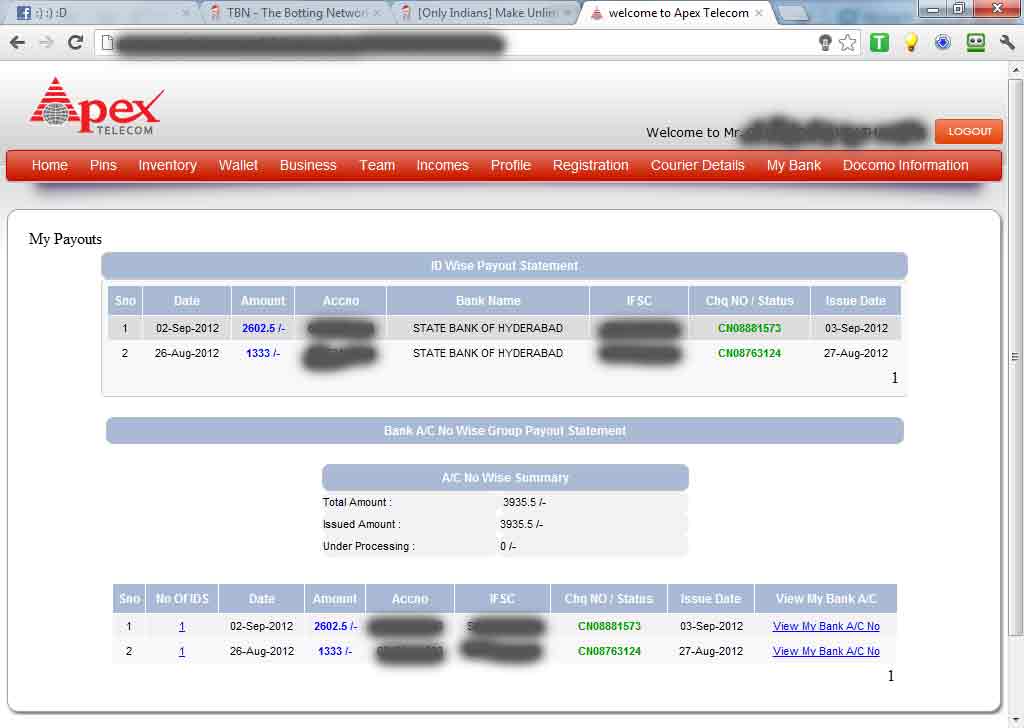Open Chrome wrench settings menu

(1007, 43)
